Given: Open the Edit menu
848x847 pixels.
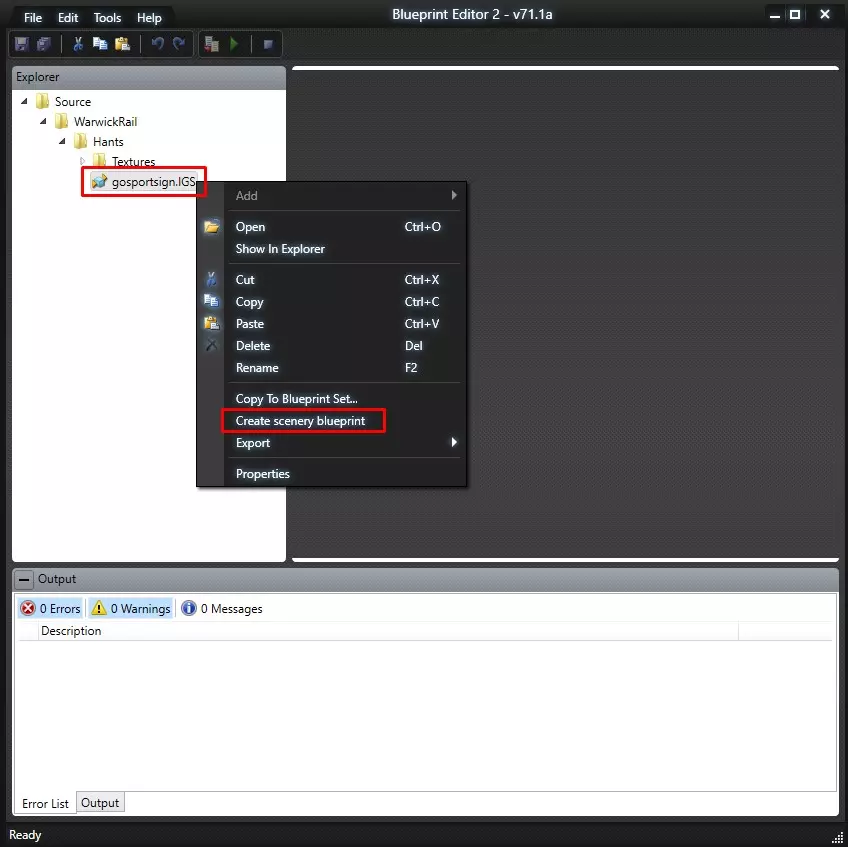Looking at the screenshot, I should pos(68,18).
